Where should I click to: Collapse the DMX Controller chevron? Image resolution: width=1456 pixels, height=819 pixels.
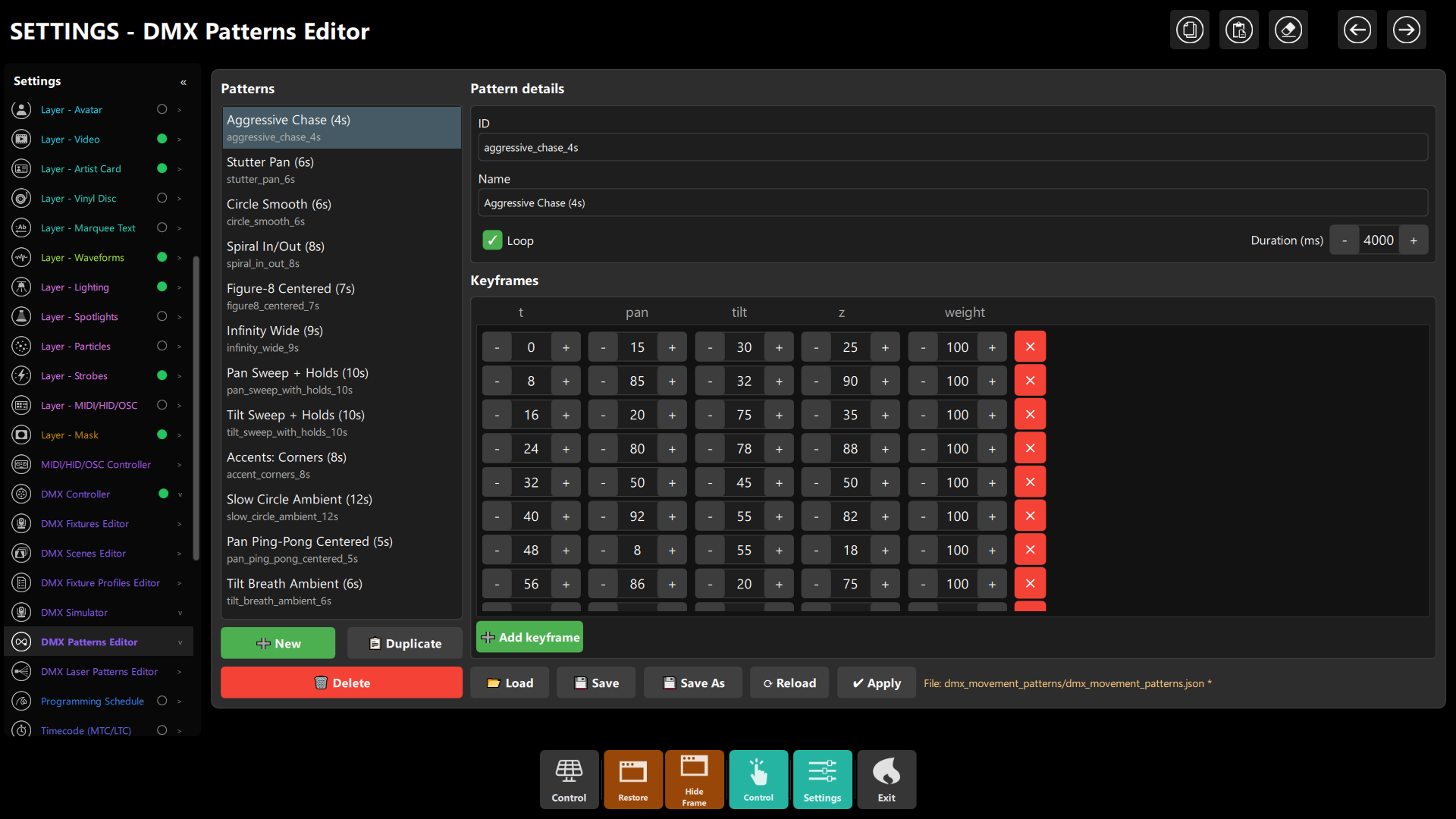click(x=180, y=494)
